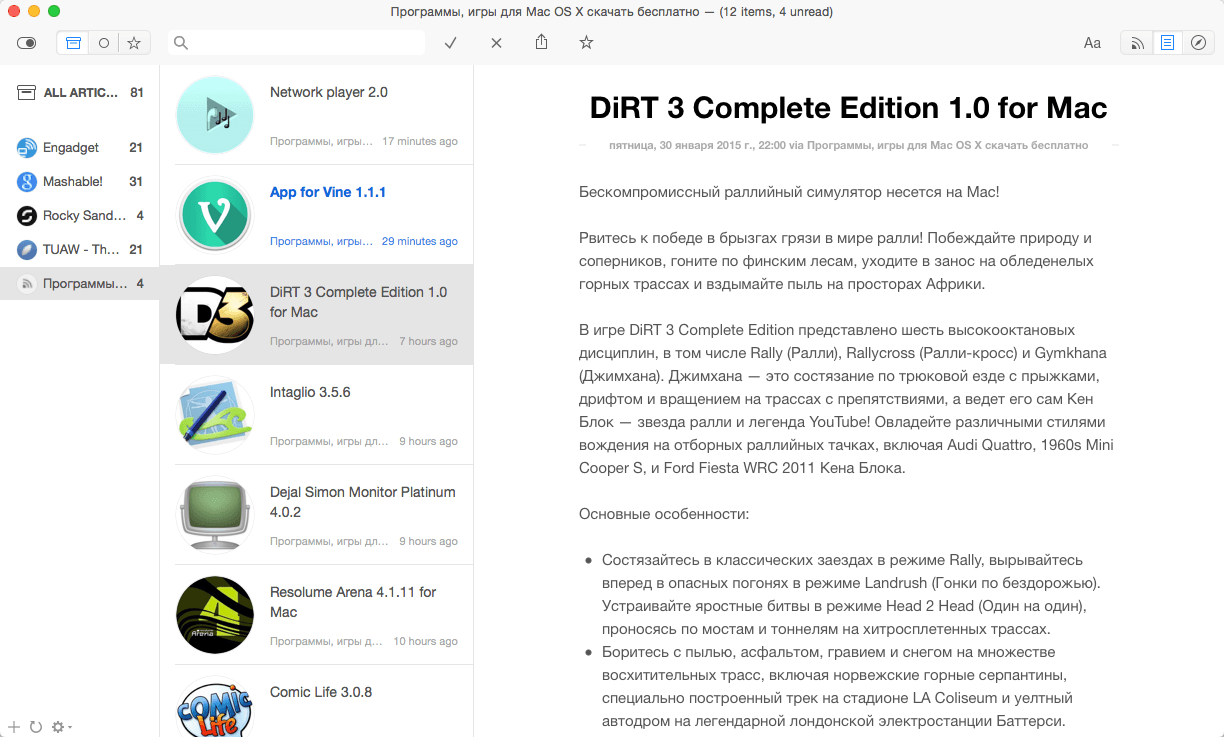The width and height of the screenshot is (1224, 737).
Task: Open the Aa font settings
Action: coord(1092,43)
